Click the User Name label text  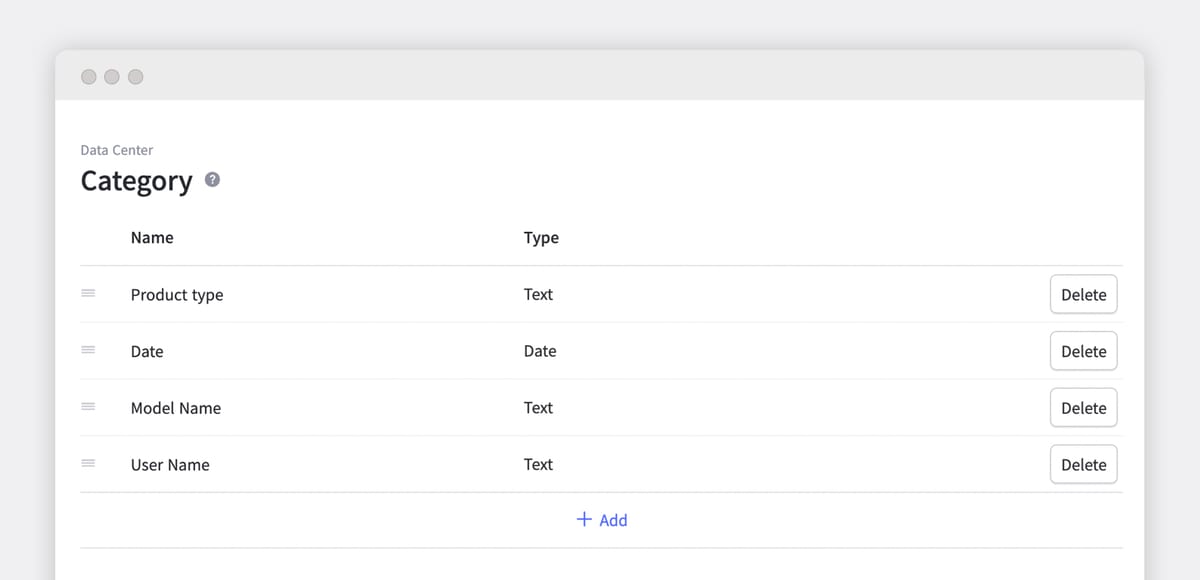click(x=170, y=464)
